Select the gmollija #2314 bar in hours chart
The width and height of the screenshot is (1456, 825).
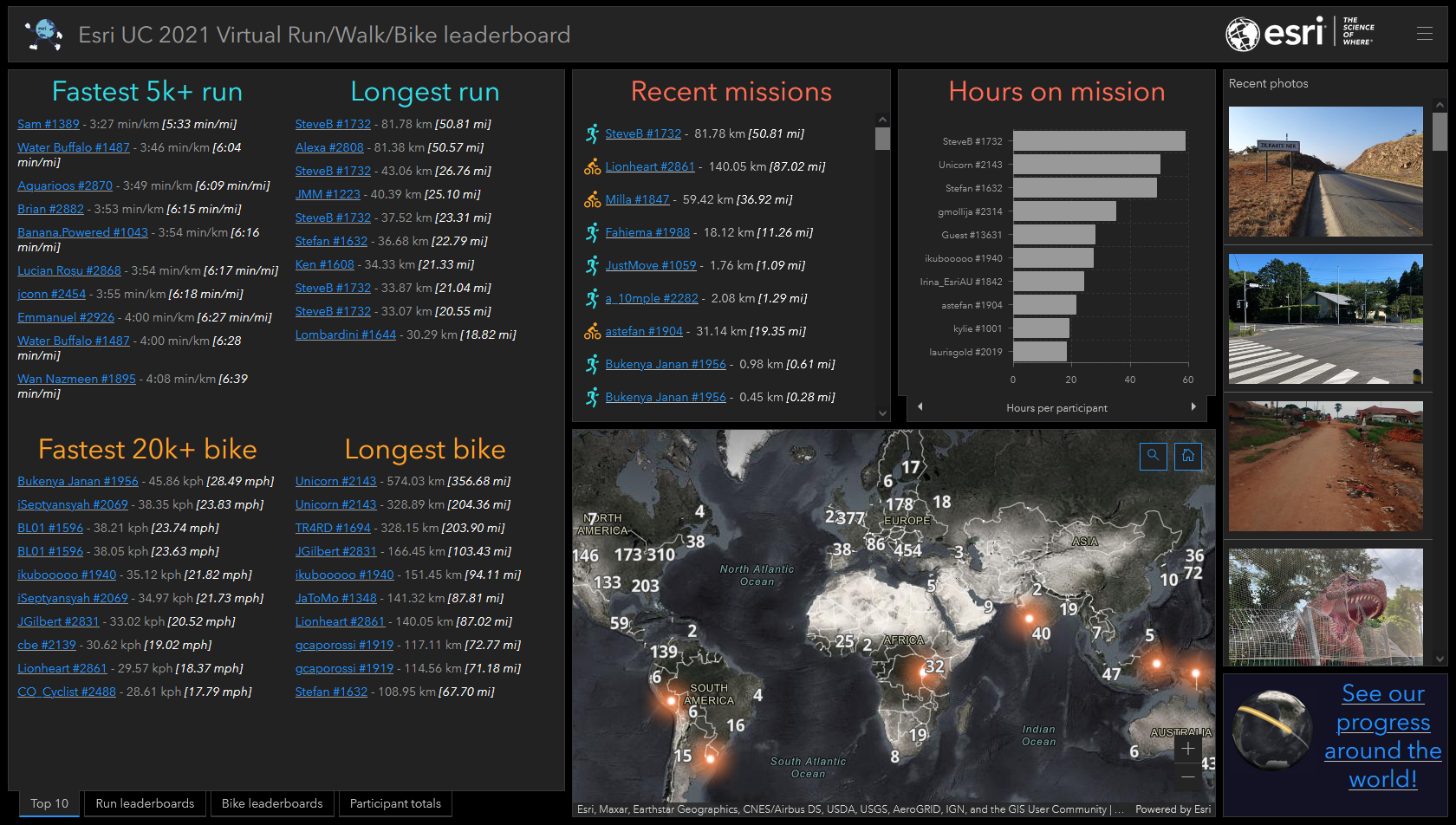(x=1064, y=211)
